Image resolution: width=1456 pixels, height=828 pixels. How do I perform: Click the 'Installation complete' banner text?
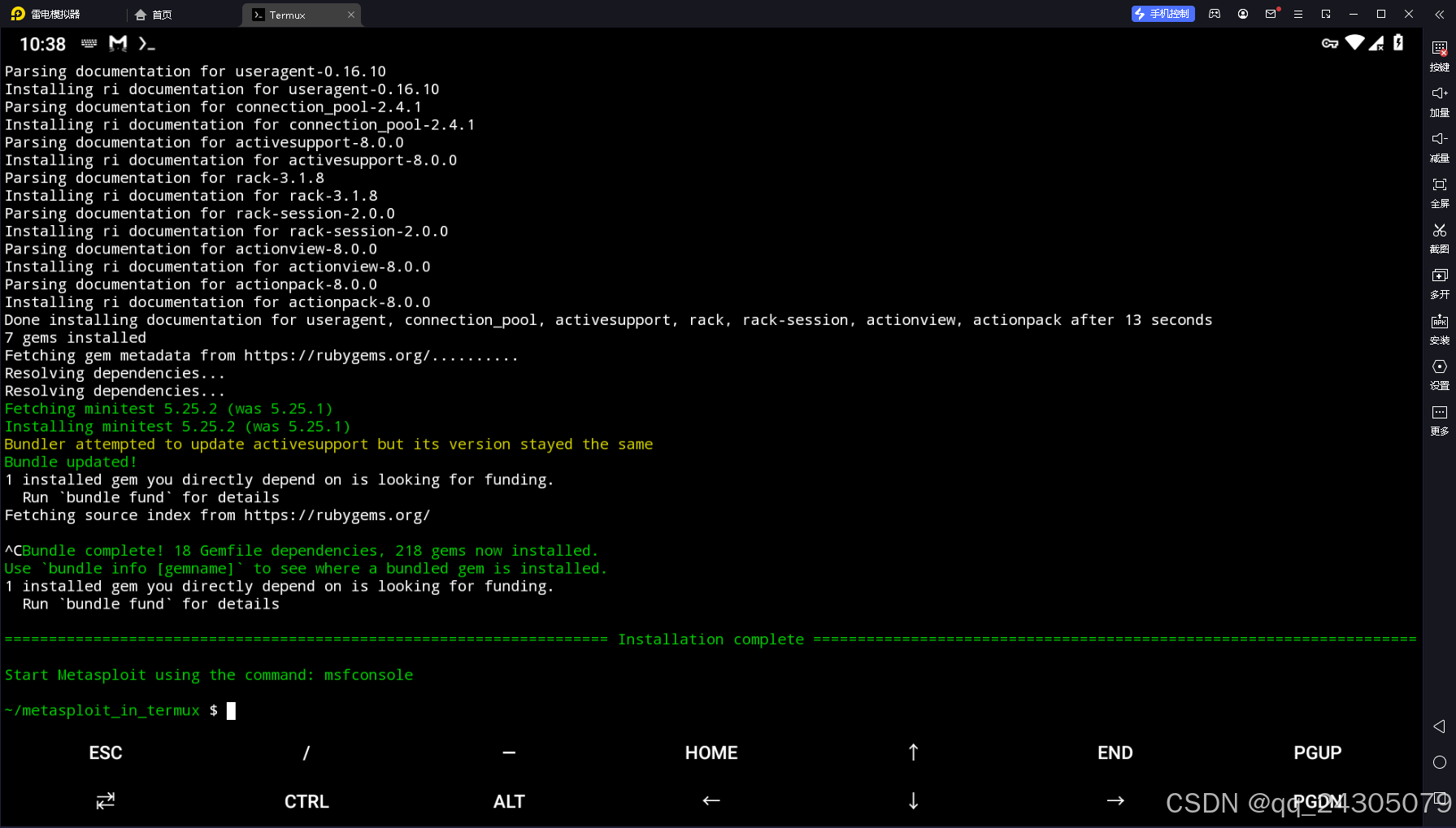(711, 639)
